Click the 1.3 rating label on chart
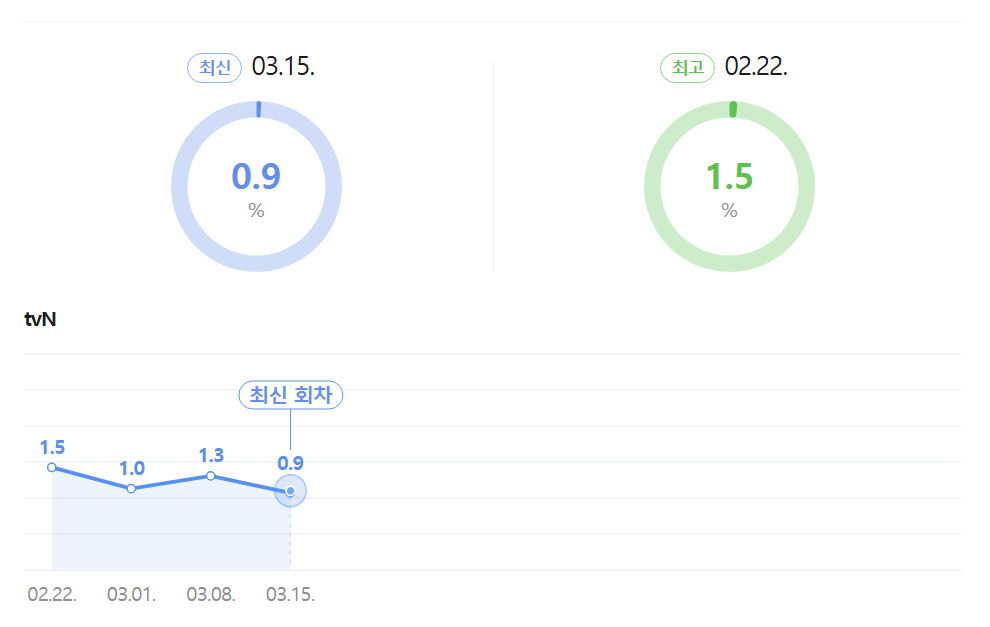 pyautogui.click(x=212, y=455)
